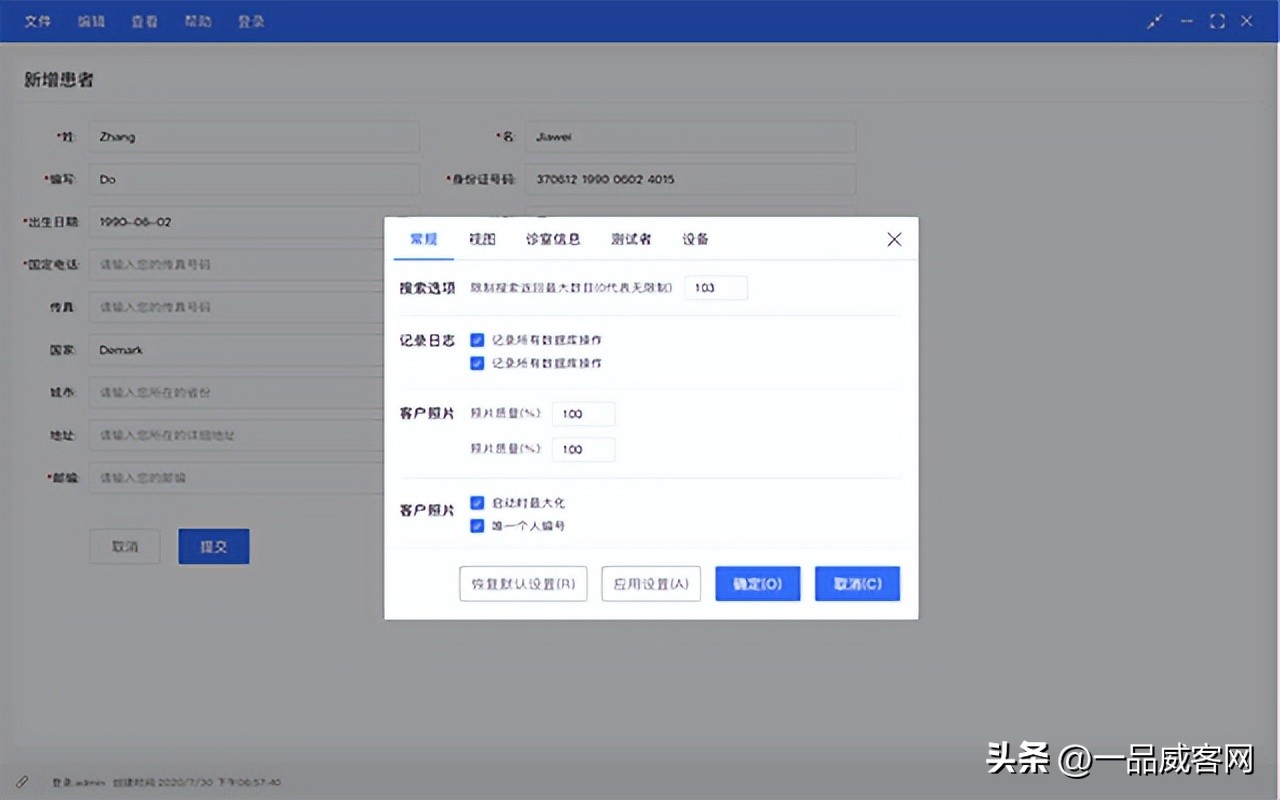This screenshot has height=800, width=1280.
Task: Click the 记录日志 section label
Action: click(427, 341)
